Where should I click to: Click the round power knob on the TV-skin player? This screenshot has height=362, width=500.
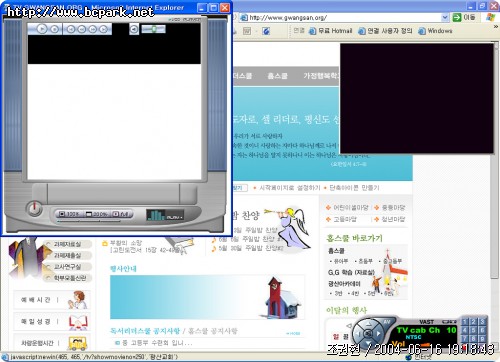pyautogui.click(x=34, y=208)
